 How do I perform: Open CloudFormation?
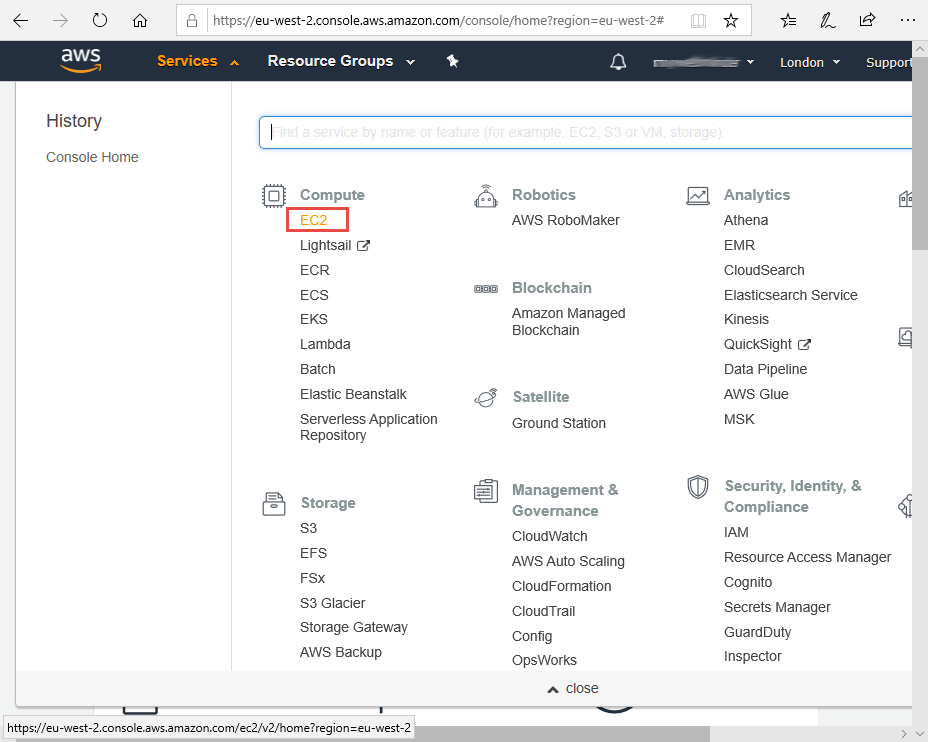pyautogui.click(x=562, y=586)
